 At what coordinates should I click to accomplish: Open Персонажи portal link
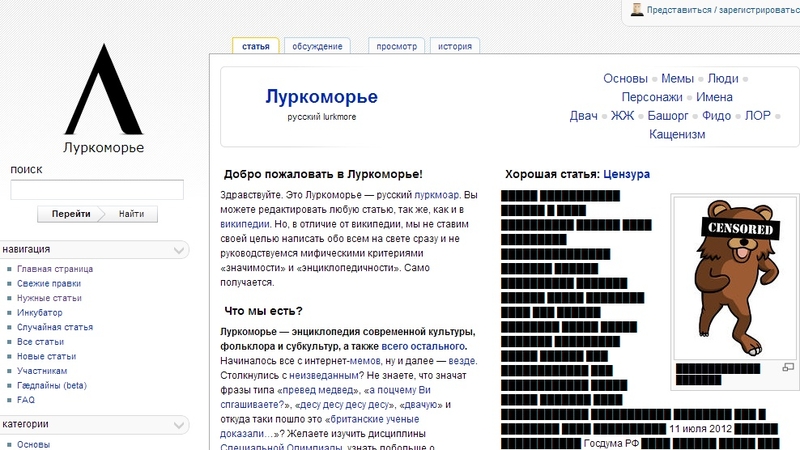(x=652, y=97)
